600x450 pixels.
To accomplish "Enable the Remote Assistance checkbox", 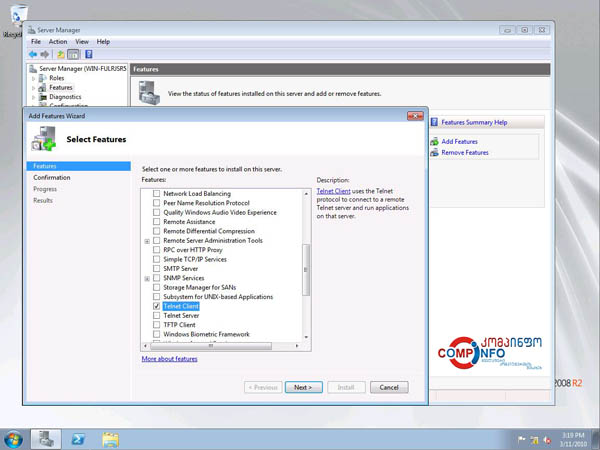I will click(x=157, y=222).
